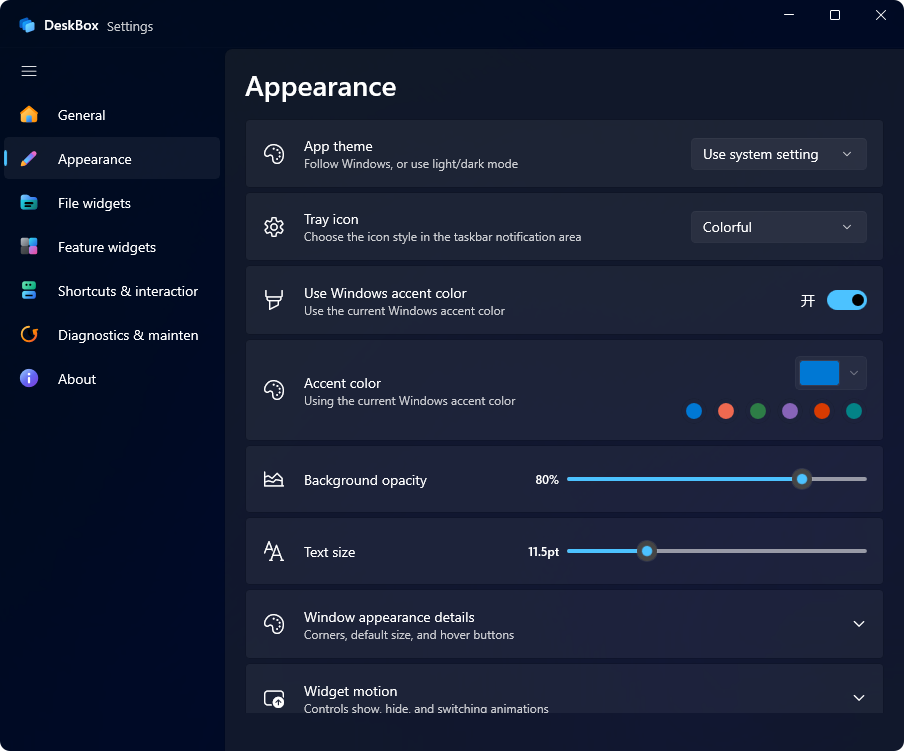Viewport: 904px width, 751px height.
Task: Turn off Use Windows accent color
Action: pos(846,300)
